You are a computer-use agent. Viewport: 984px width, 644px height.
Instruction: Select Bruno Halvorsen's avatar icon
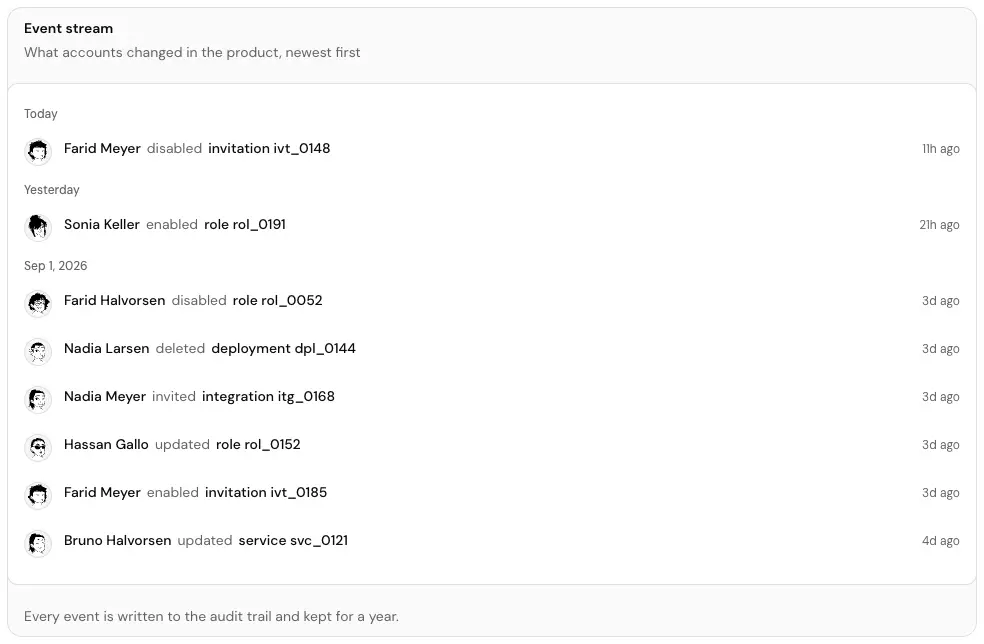pos(38,544)
